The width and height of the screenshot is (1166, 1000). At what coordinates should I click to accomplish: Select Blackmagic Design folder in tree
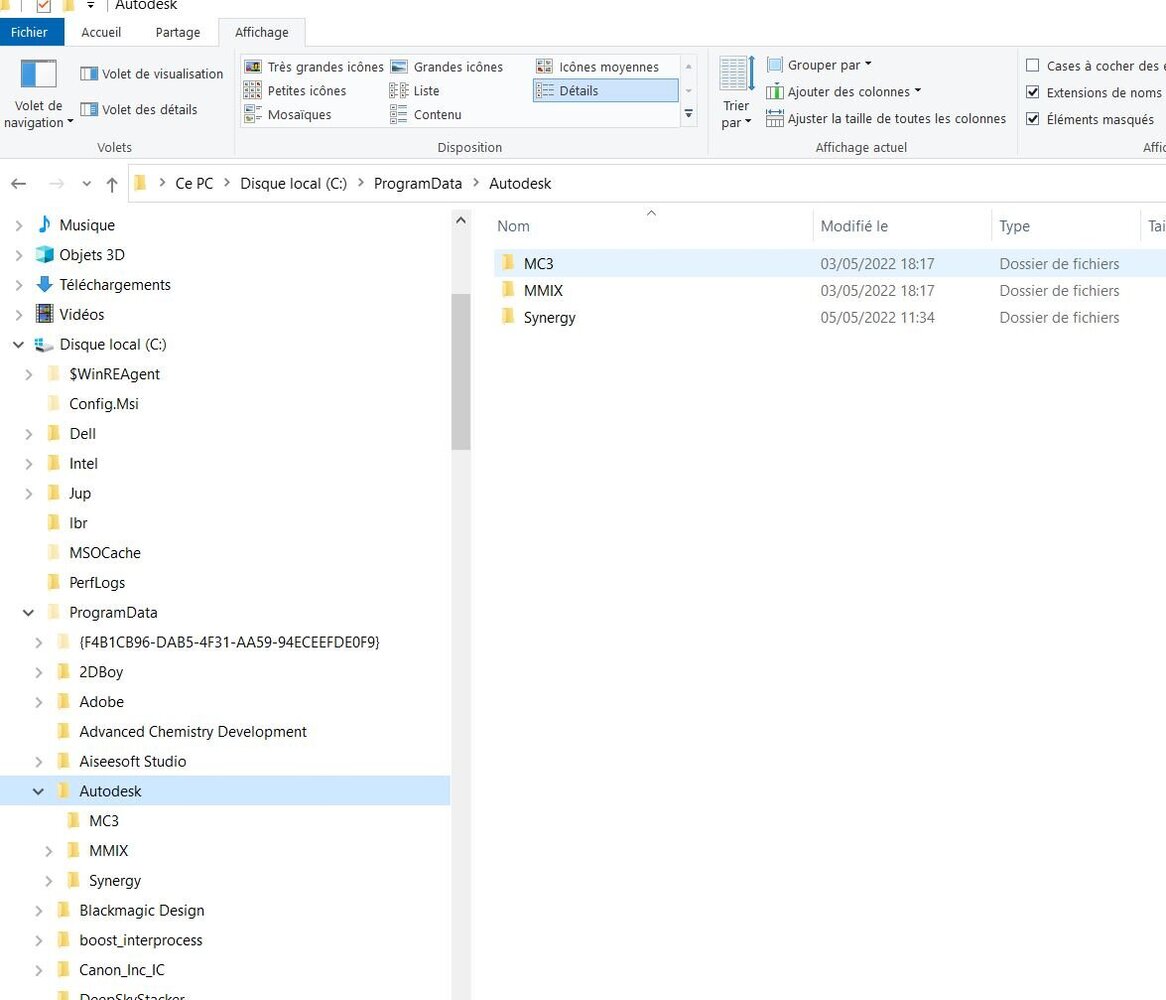[x=141, y=910]
